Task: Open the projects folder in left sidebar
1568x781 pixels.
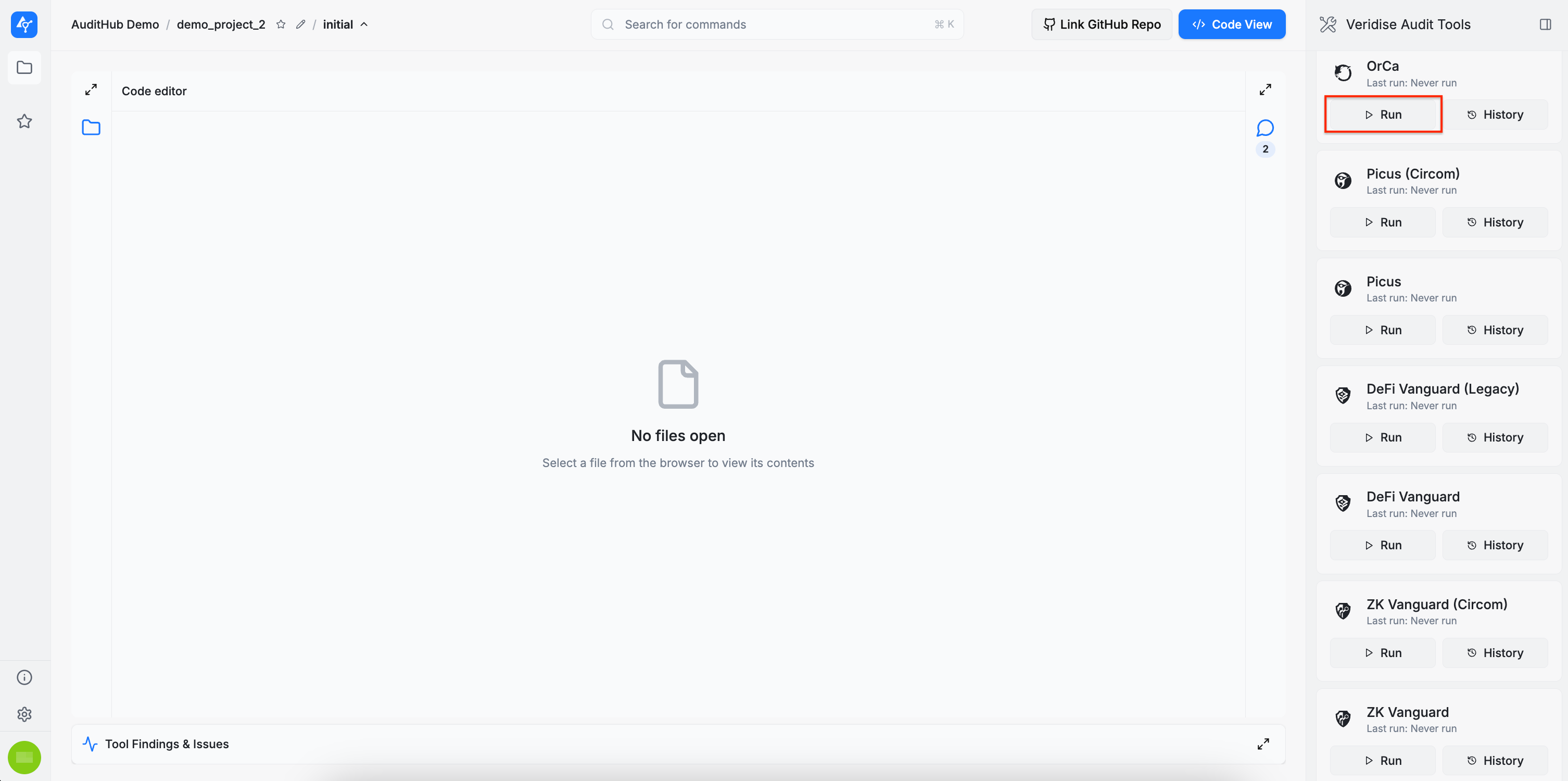Action: click(x=24, y=68)
